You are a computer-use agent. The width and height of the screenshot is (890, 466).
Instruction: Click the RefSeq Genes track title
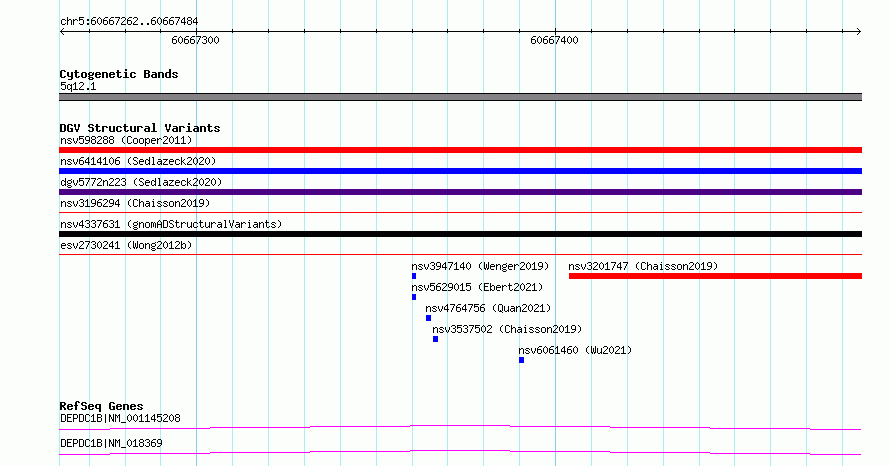pos(101,406)
